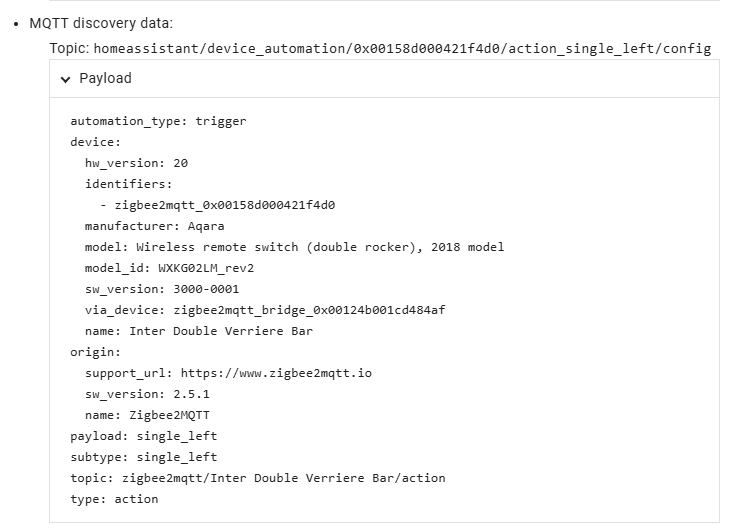Image resolution: width=735 pixels, height=532 pixels.
Task: Click the type: action line
Action: tap(114, 499)
